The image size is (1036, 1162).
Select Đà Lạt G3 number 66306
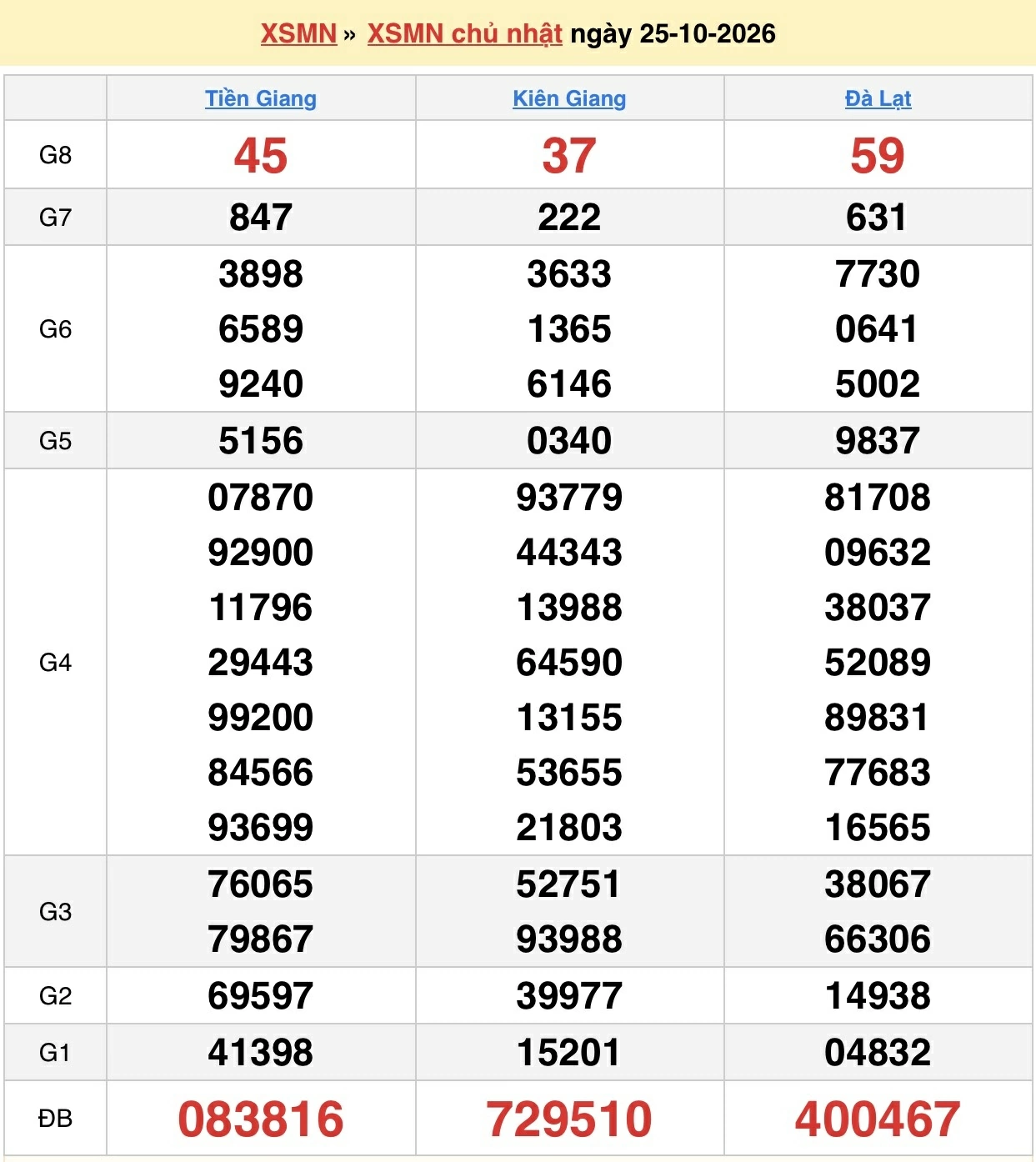(878, 939)
